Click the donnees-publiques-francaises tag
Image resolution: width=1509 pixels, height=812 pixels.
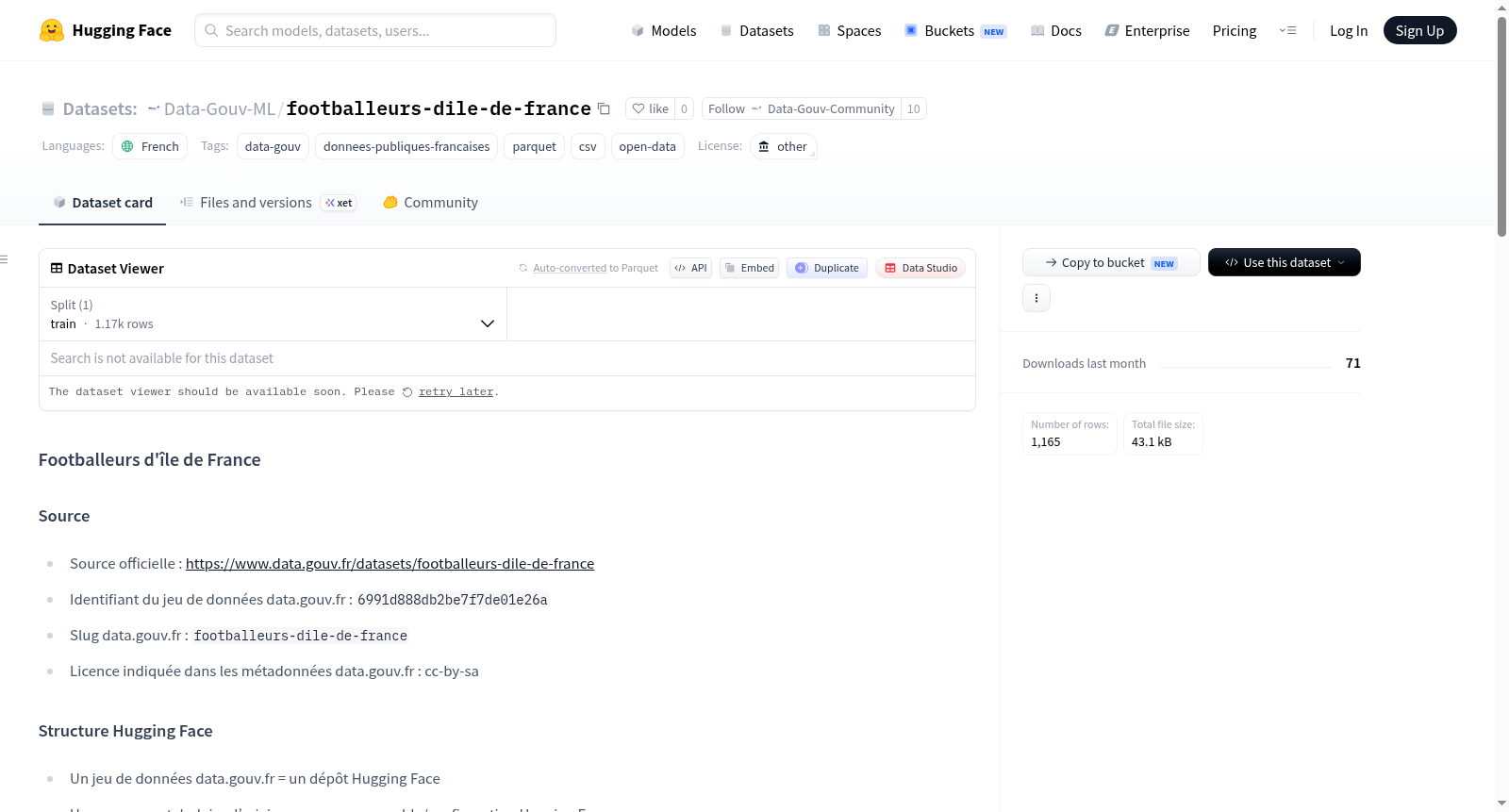[x=406, y=147]
